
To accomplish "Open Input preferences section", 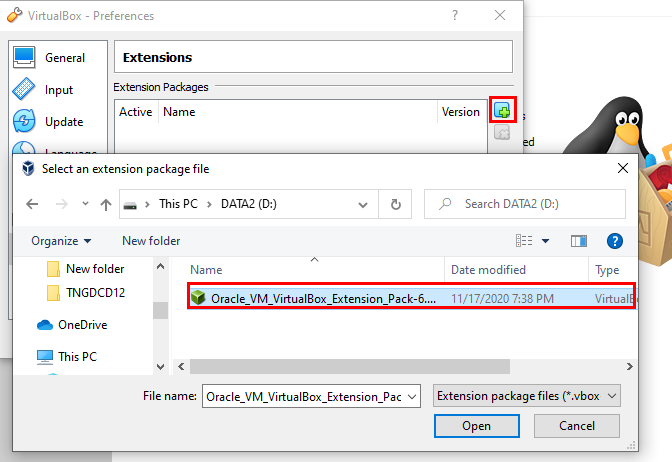I will 58,90.
